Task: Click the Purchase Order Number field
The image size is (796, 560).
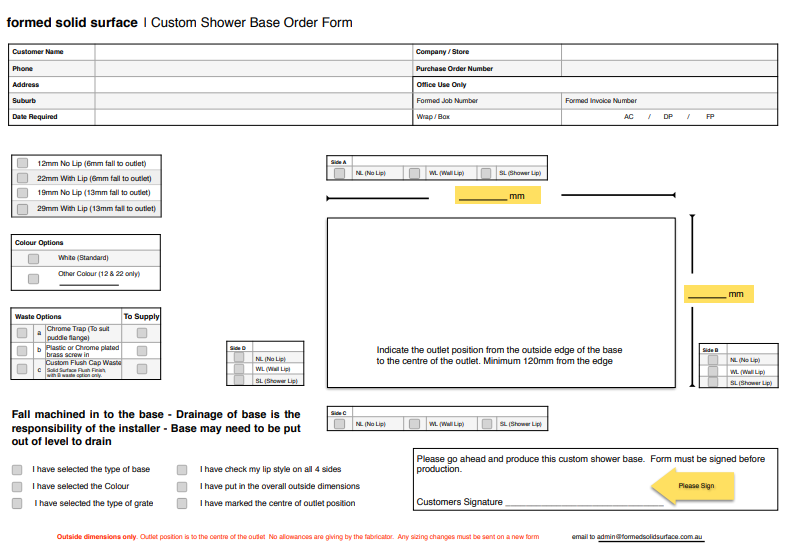Action: pyautogui.click(x=669, y=69)
